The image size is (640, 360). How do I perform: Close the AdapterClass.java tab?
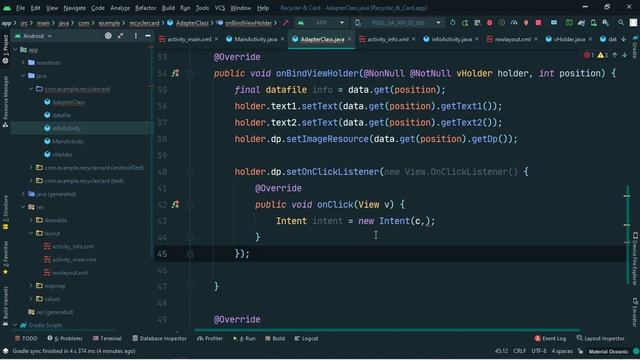[349, 39]
